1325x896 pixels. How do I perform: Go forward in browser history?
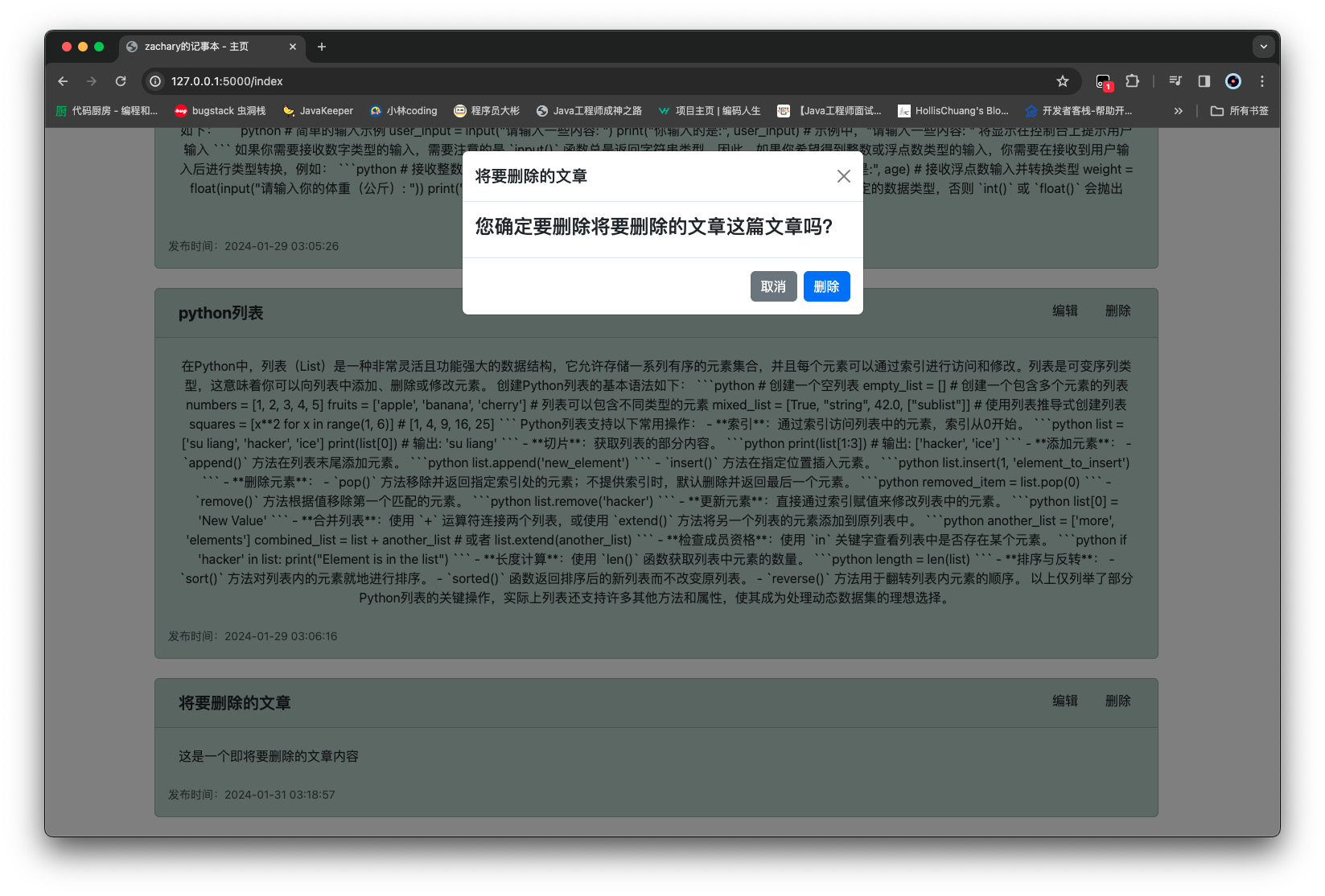pos(92,81)
